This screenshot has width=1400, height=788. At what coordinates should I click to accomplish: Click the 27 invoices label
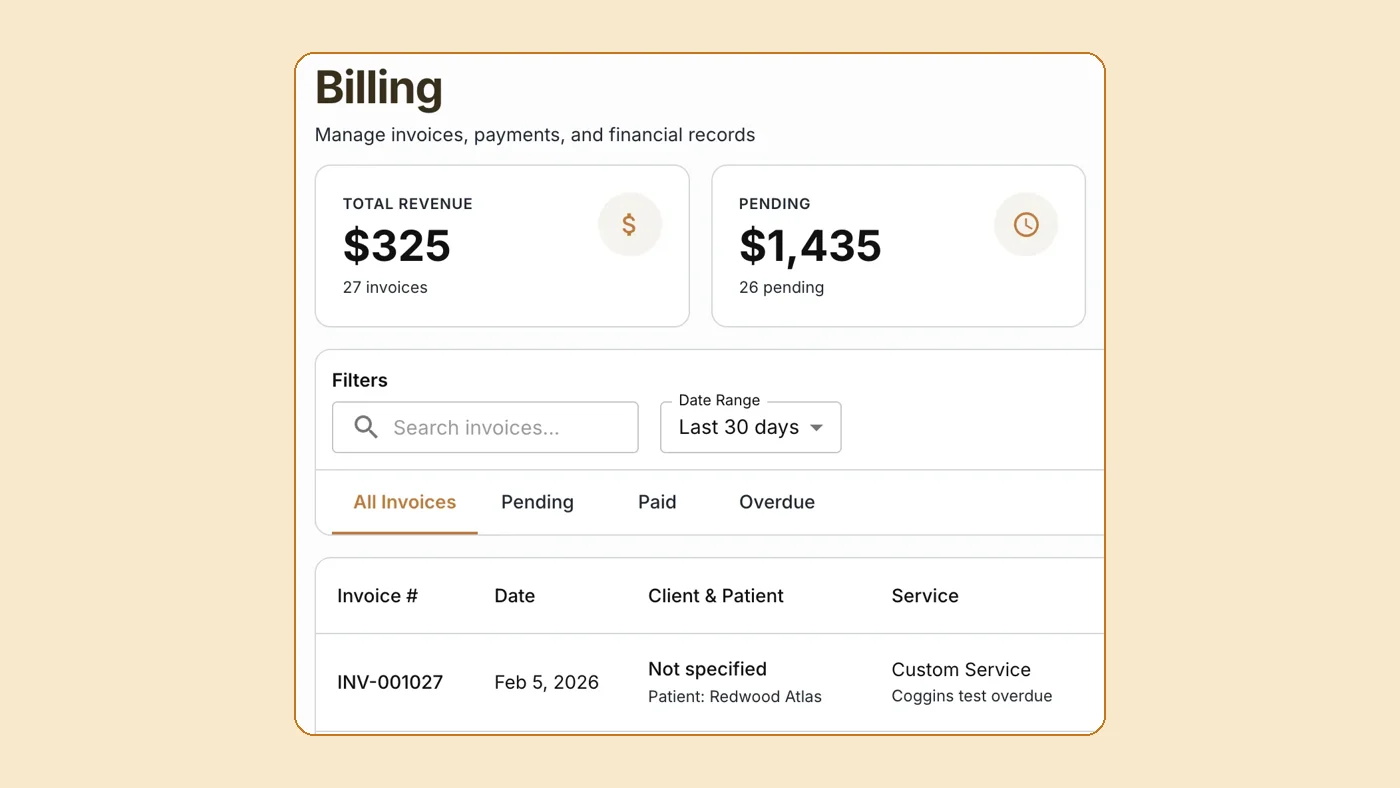pyautogui.click(x=385, y=287)
